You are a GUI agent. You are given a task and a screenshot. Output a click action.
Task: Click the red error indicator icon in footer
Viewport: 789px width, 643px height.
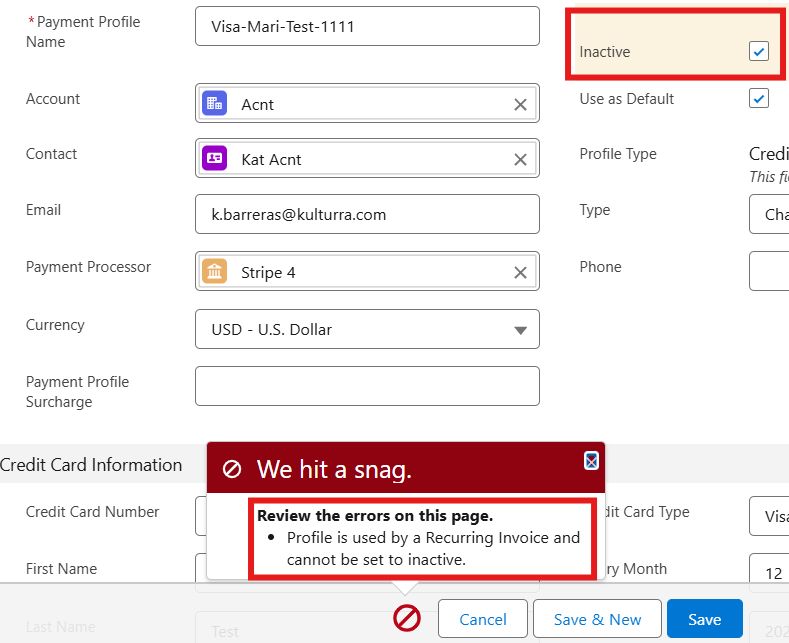pos(407,619)
